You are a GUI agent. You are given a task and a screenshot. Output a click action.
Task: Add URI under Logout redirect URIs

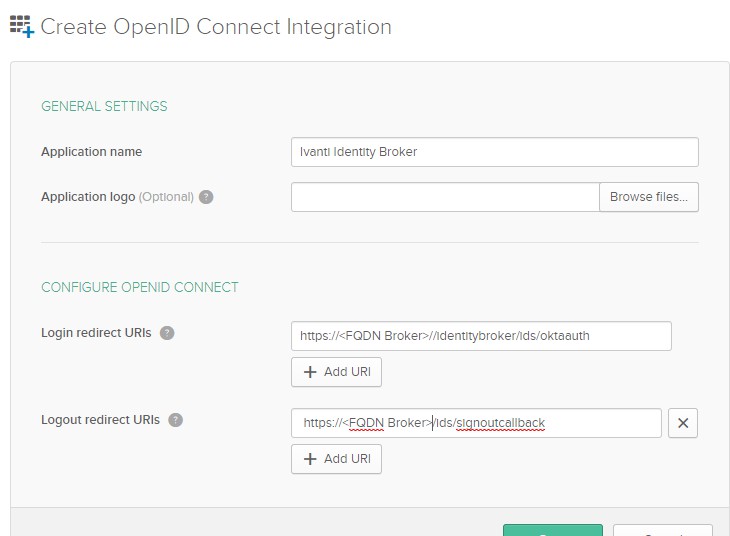pos(337,459)
